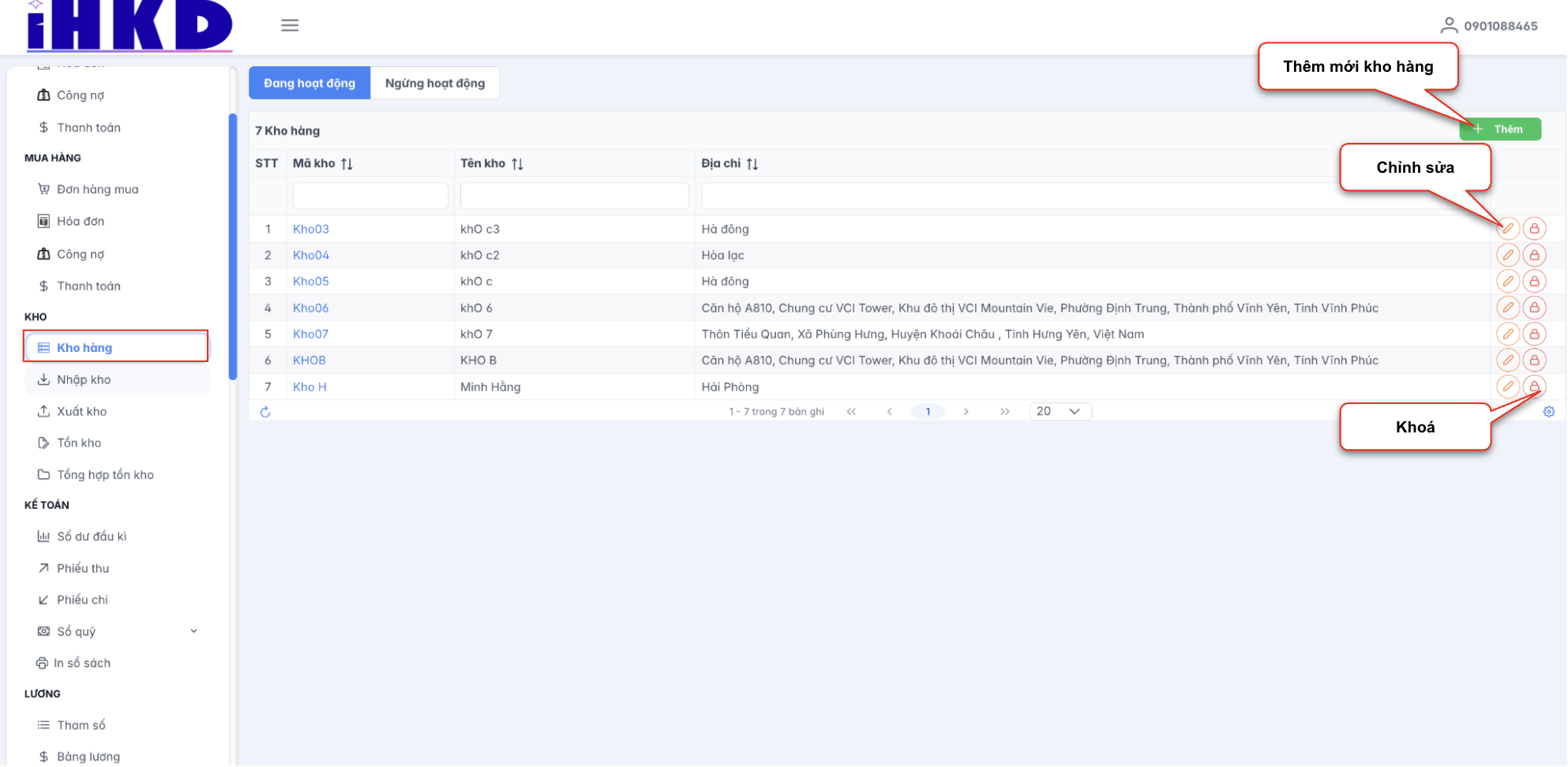This screenshot has width=1568, height=767.
Task: Lock the KHOB warehouse row
Action: (1533, 361)
